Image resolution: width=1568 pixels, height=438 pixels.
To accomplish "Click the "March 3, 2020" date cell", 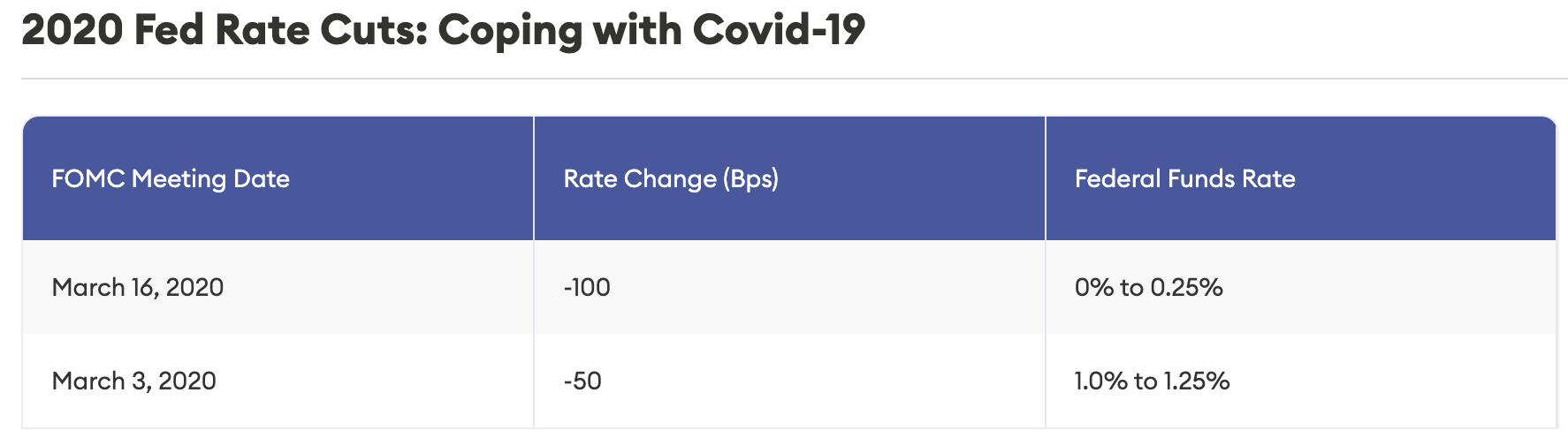I will pyautogui.click(x=134, y=381).
